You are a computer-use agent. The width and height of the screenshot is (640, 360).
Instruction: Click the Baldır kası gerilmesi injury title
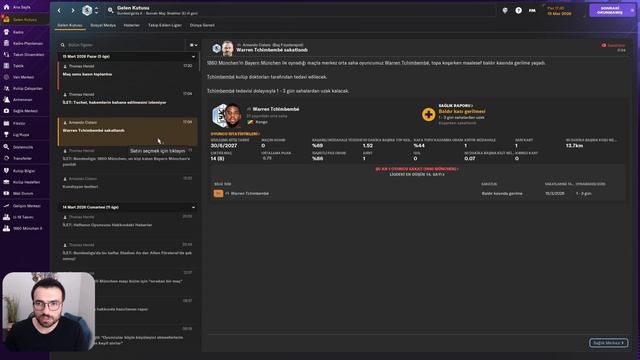(x=462, y=111)
